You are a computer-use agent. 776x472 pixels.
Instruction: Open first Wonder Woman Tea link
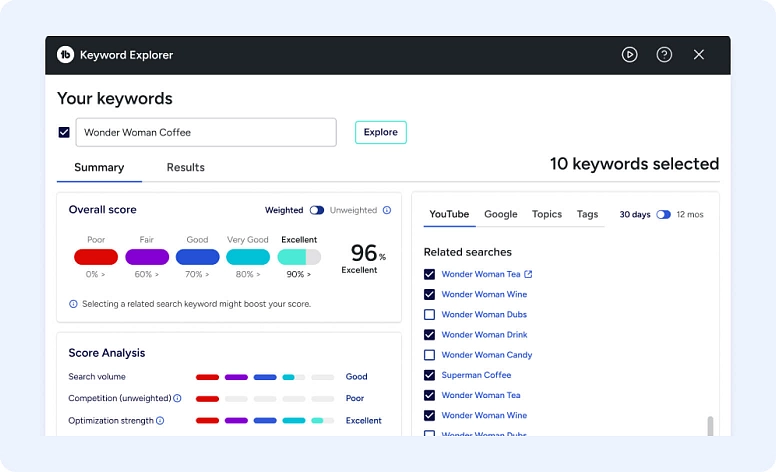pyautogui.click(x=481, y=274)
